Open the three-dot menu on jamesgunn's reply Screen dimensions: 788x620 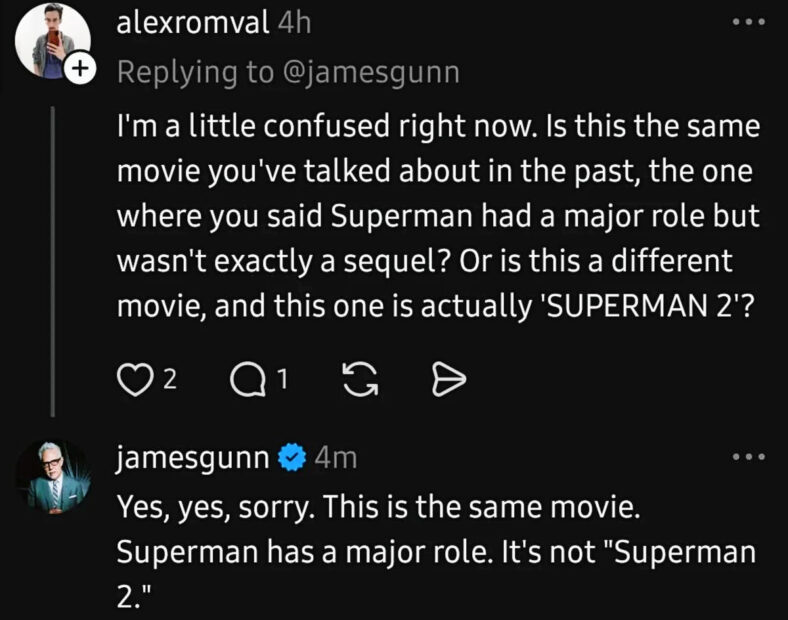[x=747, y=457]
